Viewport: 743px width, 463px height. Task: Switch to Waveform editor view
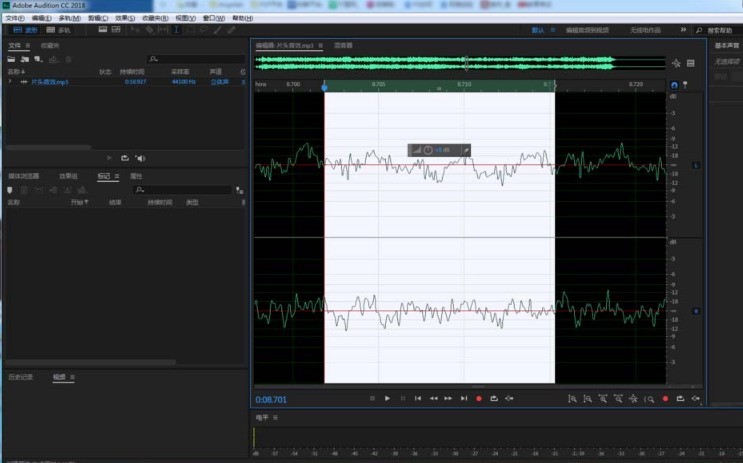25,30
